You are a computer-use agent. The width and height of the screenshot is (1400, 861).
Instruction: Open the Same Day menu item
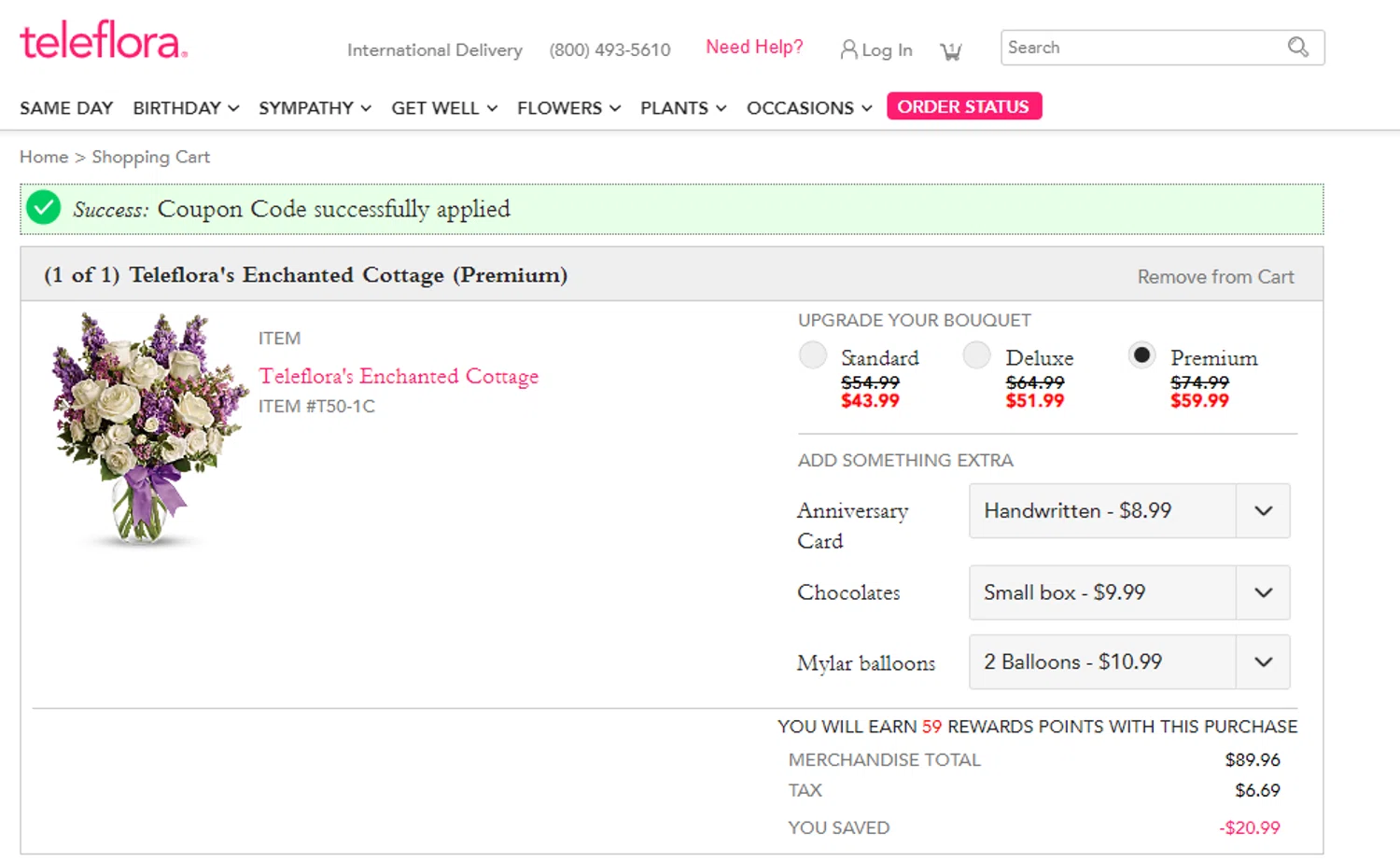click(66, 108)
